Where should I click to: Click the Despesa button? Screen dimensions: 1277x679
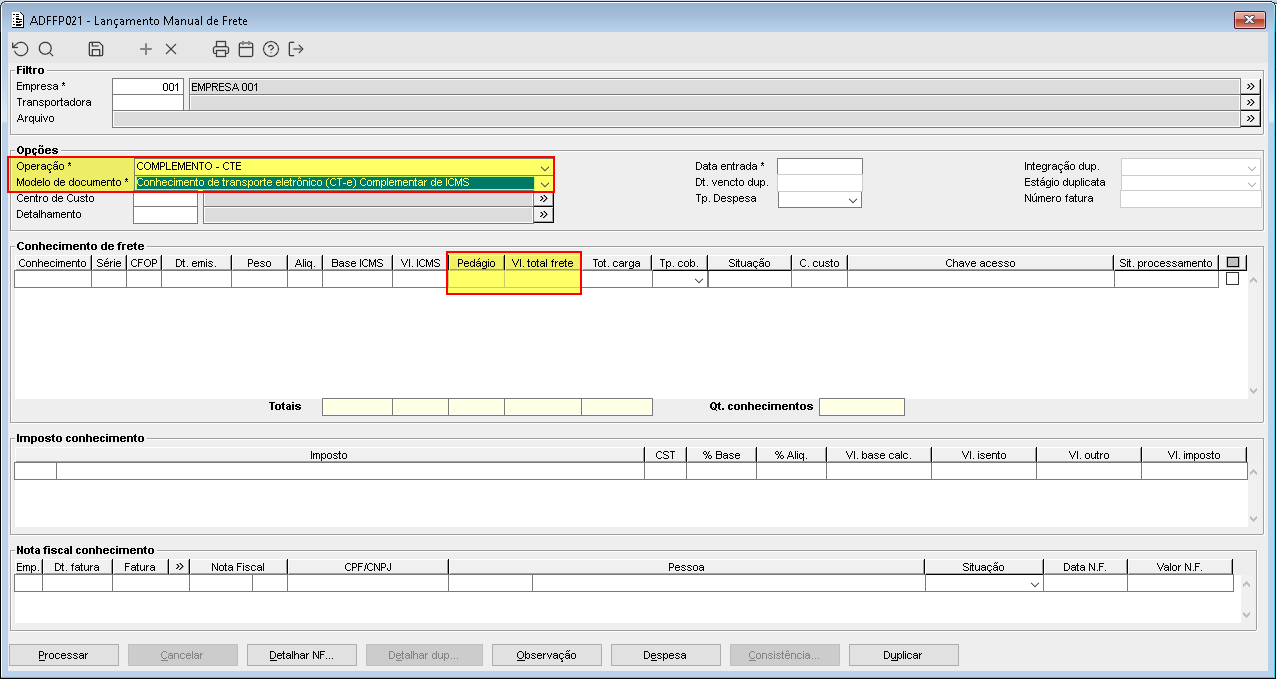665,656
